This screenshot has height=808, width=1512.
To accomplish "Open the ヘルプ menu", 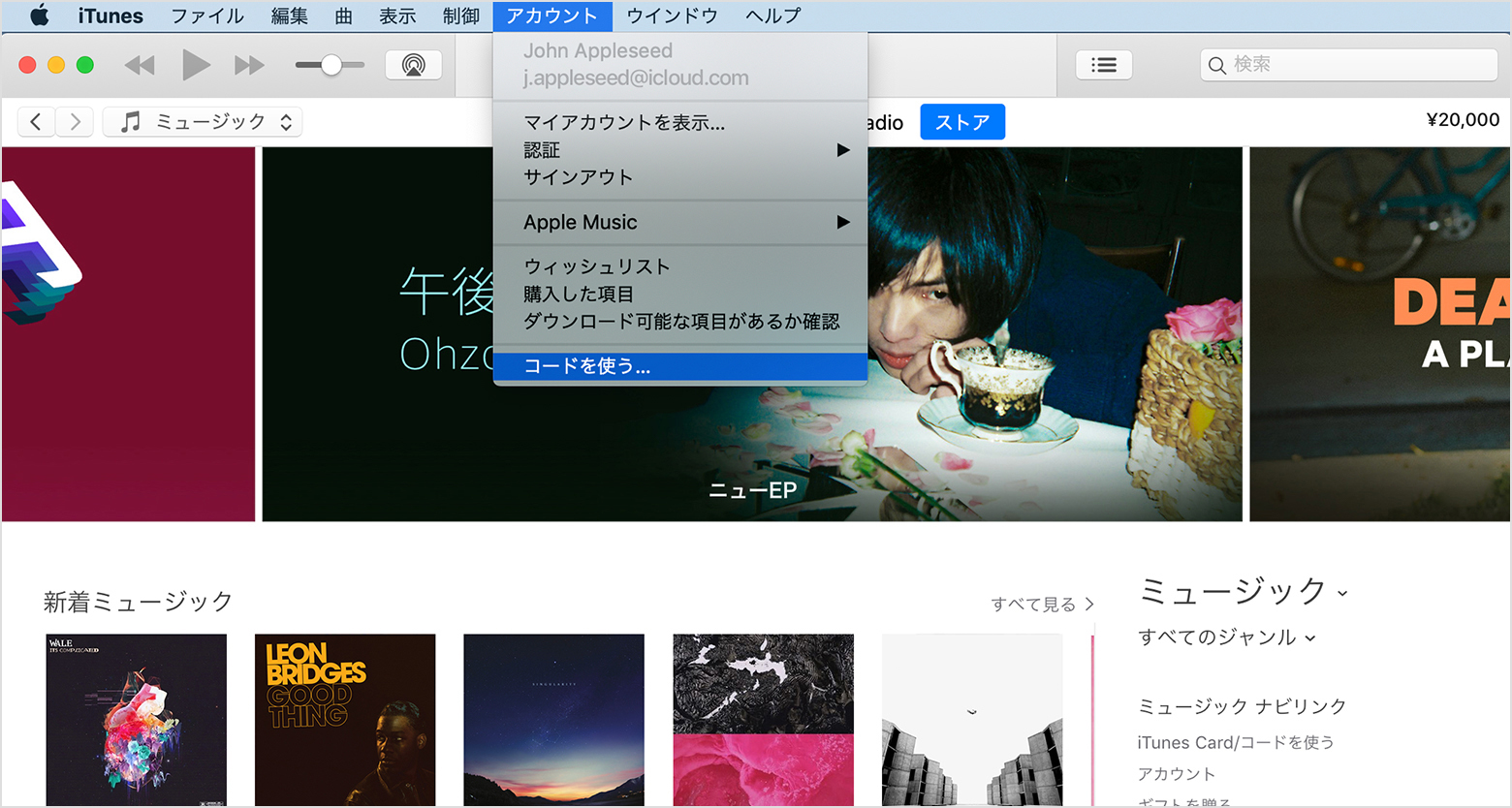I will 773,16.
